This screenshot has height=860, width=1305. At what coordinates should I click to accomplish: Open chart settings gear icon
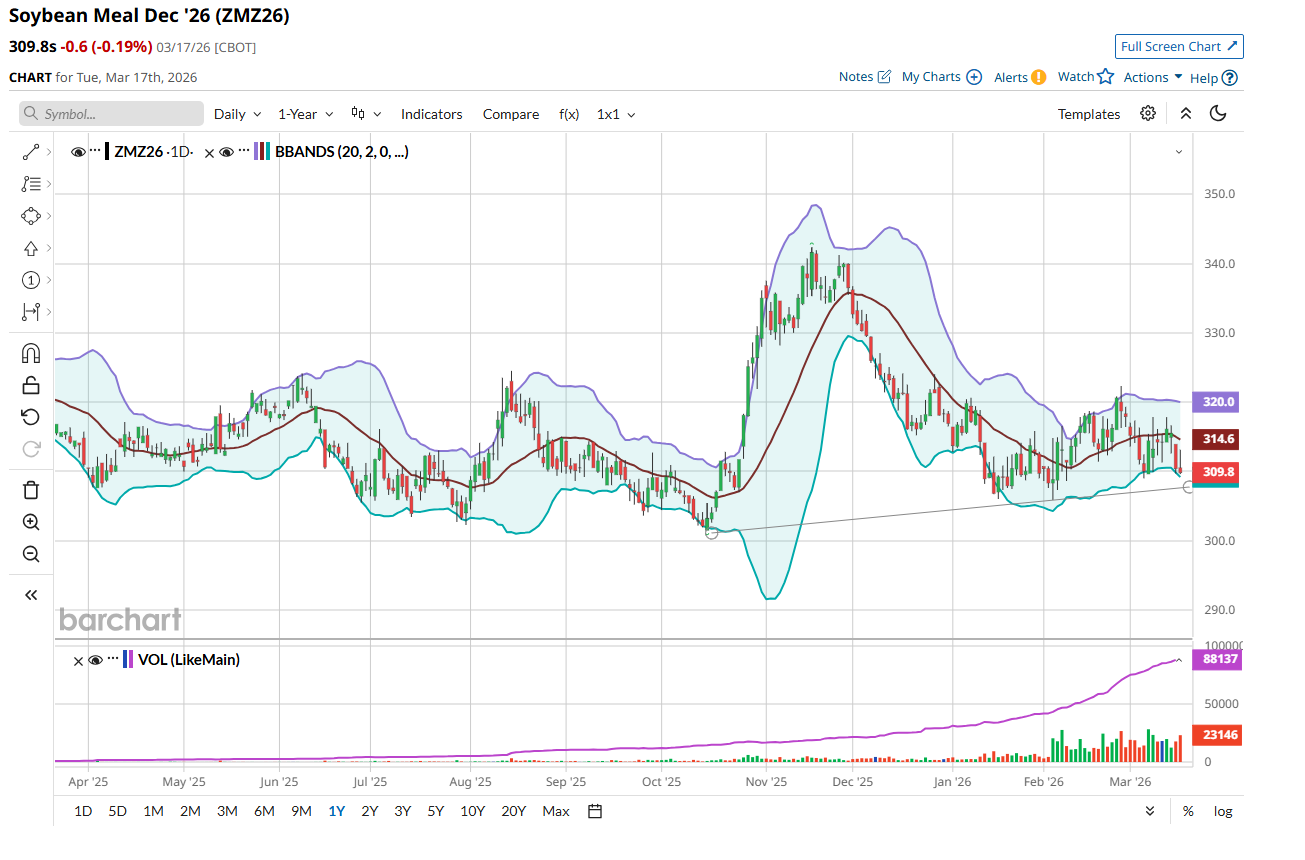click(x=1148, y=114)
